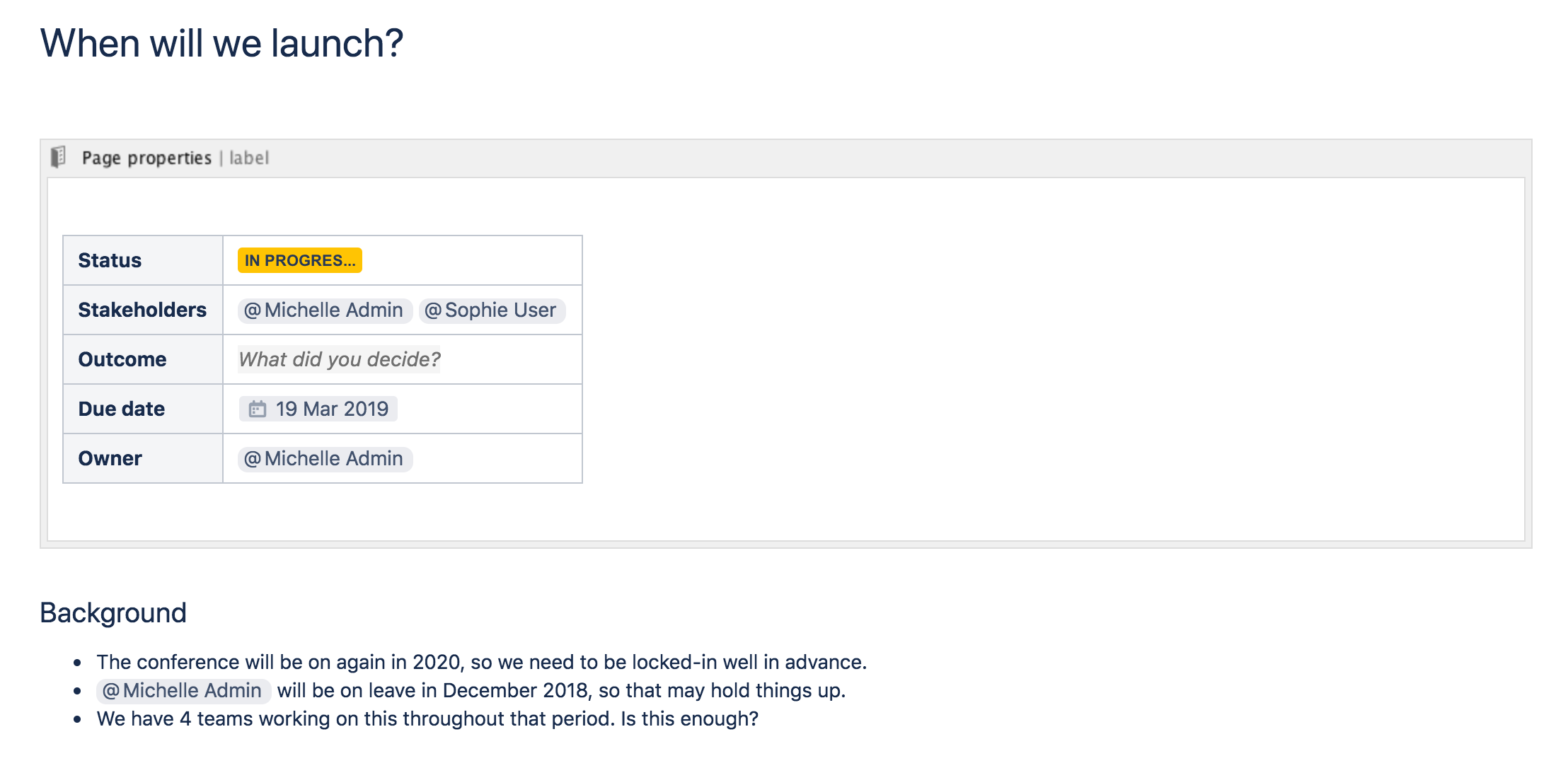This screenshot has width=1568, height=768.
Task: Select the Stakeholders header cell
Action: 142,310
